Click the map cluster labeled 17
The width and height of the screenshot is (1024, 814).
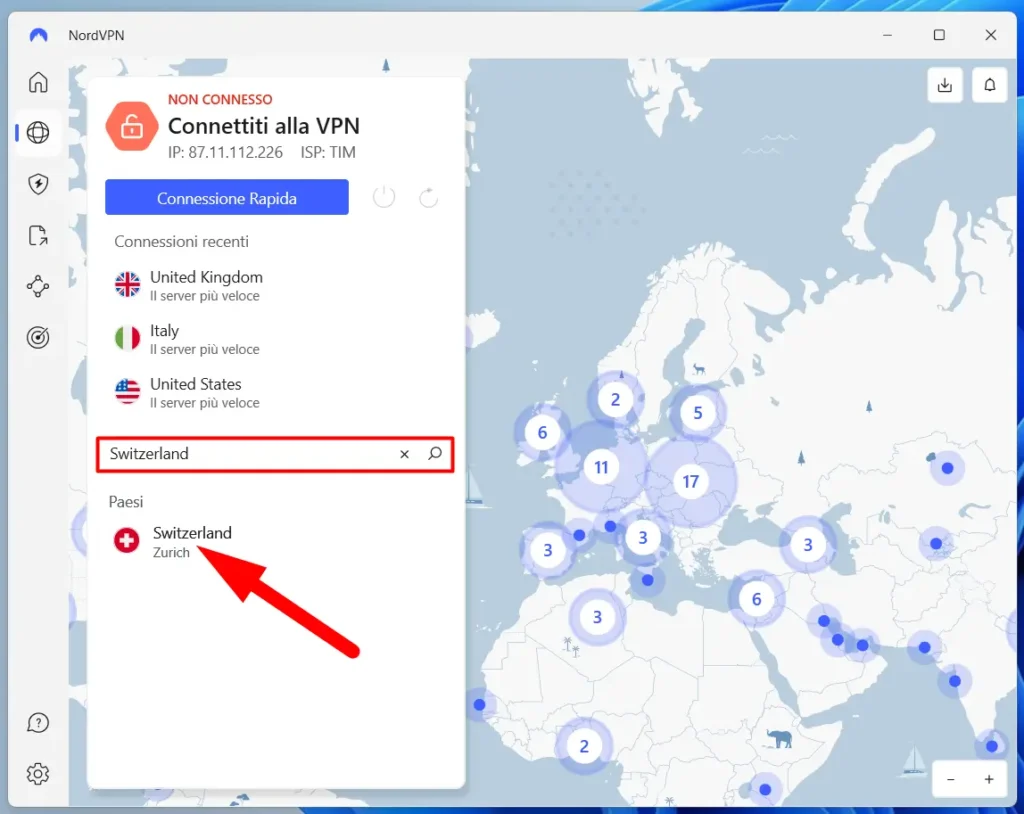click(x=690, y=482)
